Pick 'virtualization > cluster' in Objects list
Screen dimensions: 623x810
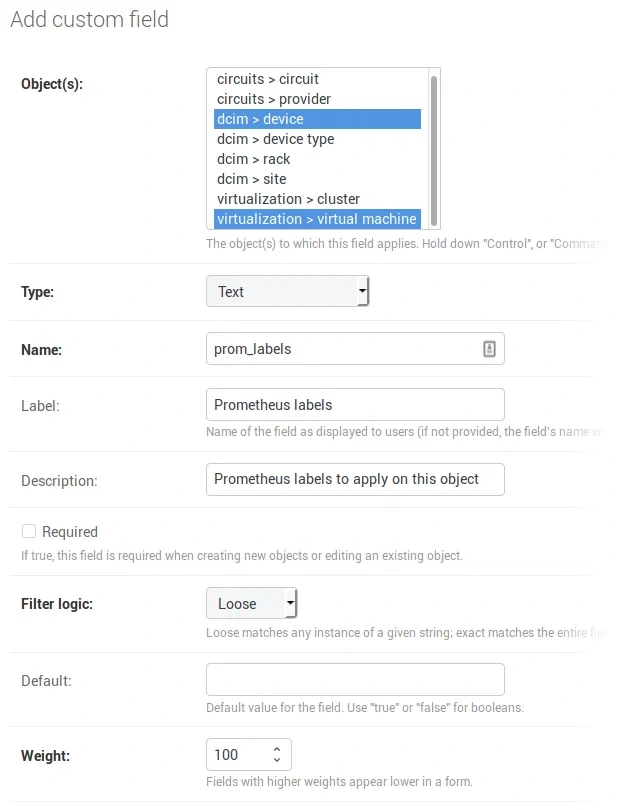tap(288, 199)
